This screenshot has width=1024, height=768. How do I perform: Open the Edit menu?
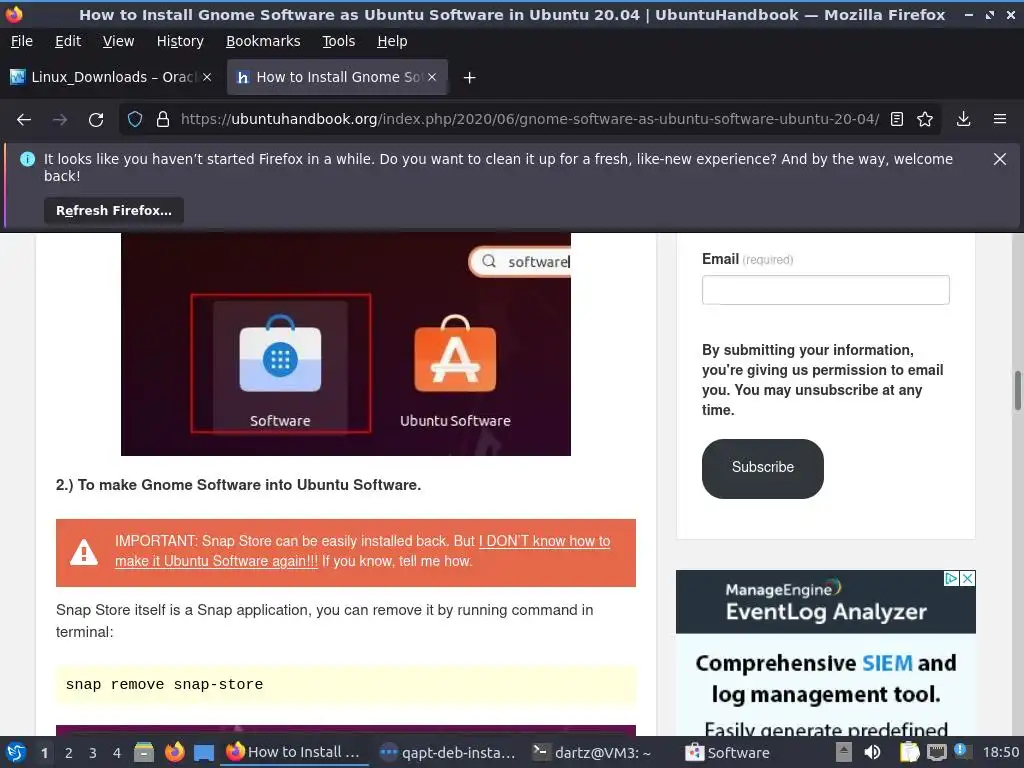point(68,41)
